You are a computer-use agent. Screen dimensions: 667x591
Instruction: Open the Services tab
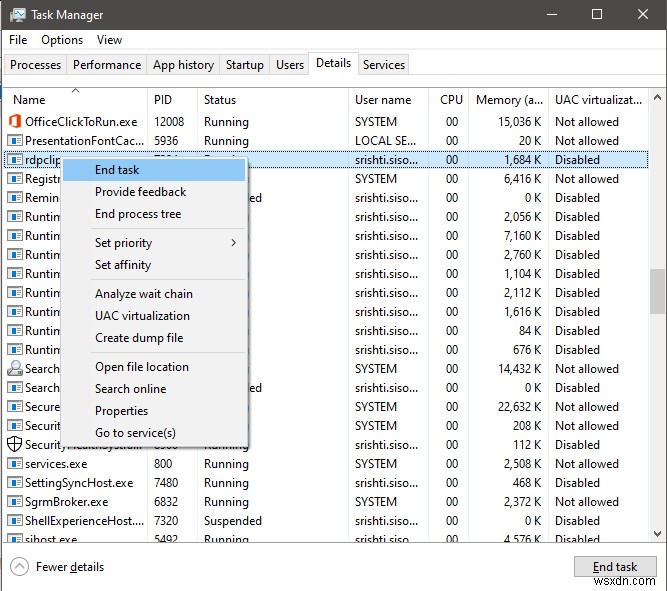click(384, 65)
